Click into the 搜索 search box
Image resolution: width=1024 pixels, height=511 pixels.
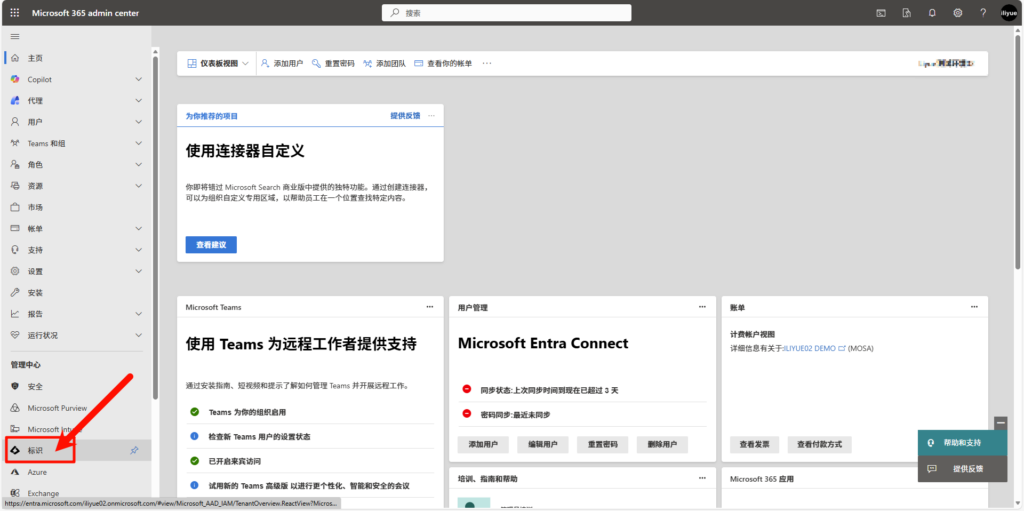pyautogui.click(x=506, y=13)
